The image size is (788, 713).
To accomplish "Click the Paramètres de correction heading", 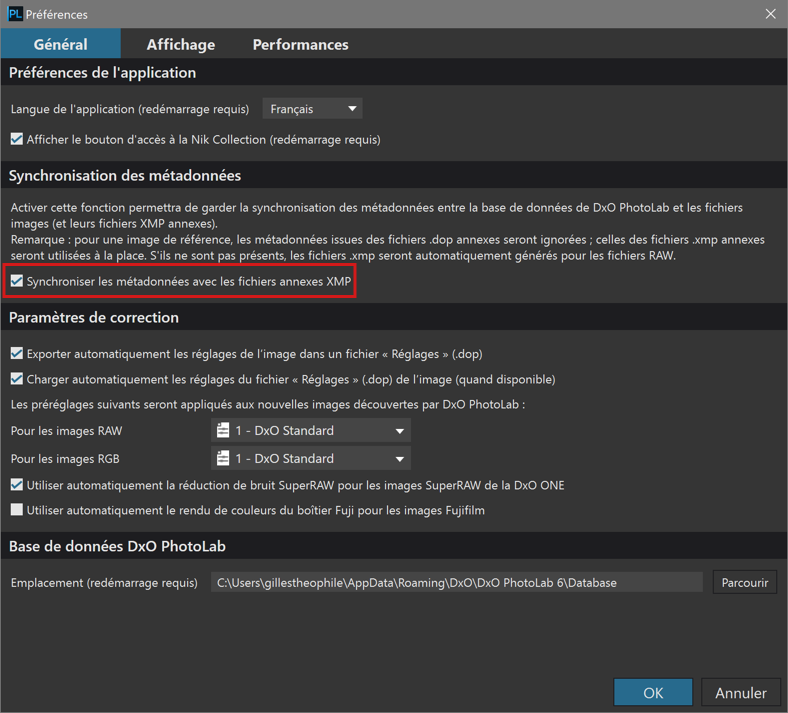I will 94,318.
